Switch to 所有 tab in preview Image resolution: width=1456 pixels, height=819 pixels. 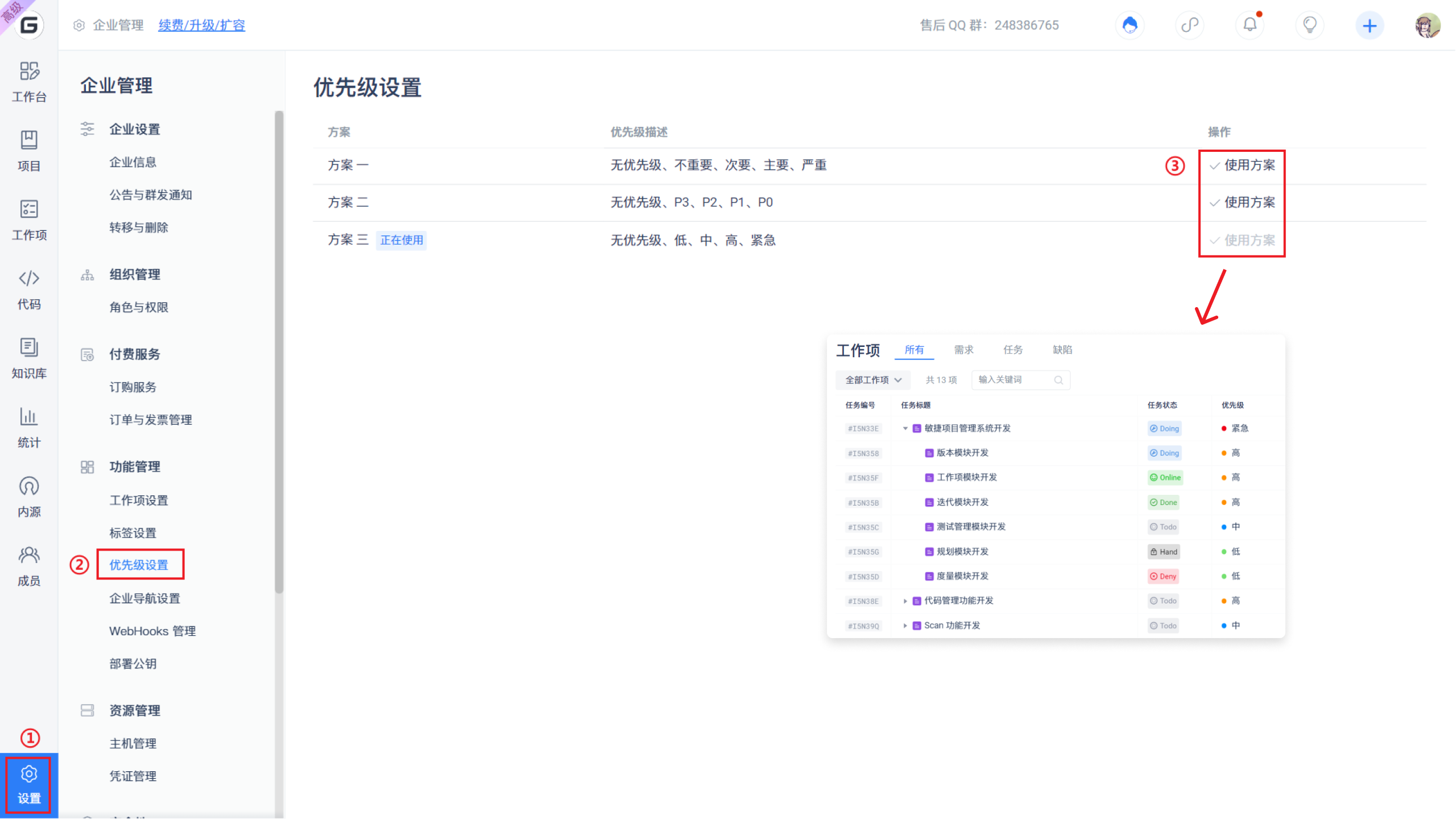(x=915, y=350)
